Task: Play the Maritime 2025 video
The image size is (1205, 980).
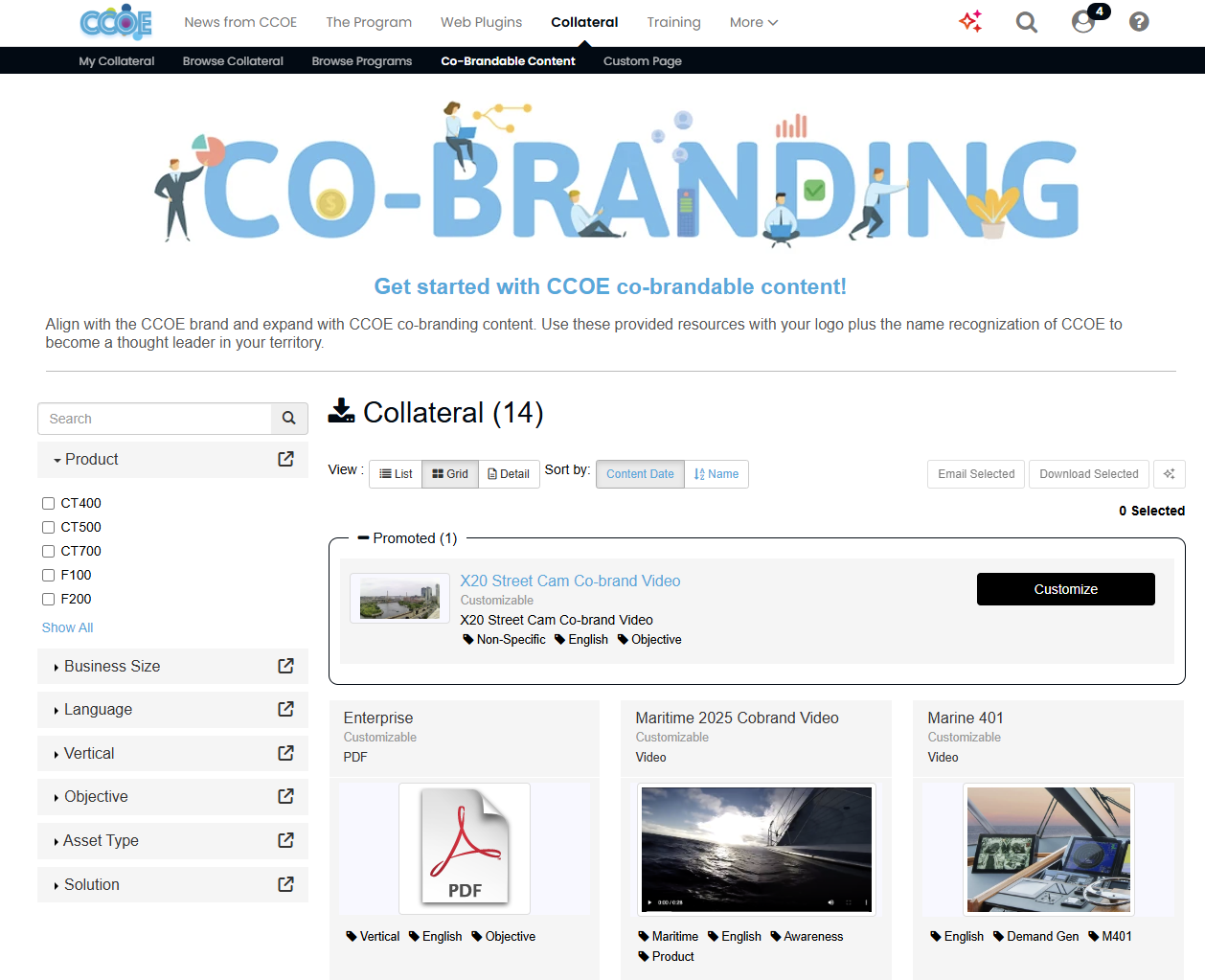Action: (649, 902)
